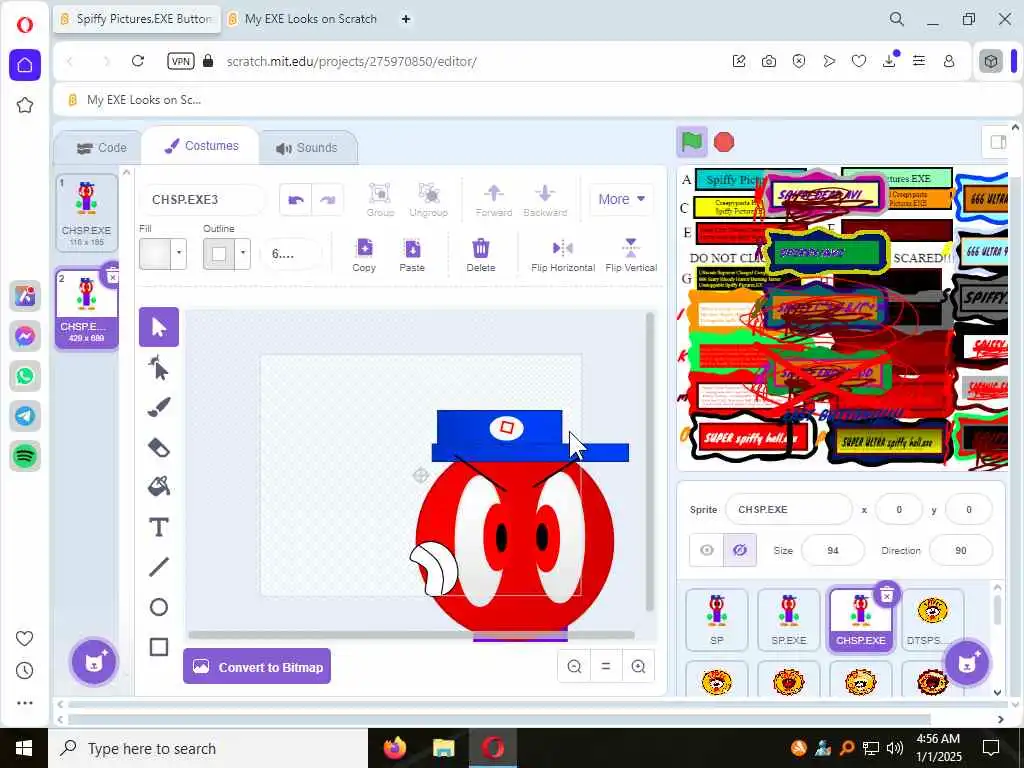Click the Undo arrow button

pyautogui.click(x=296, y=200)
